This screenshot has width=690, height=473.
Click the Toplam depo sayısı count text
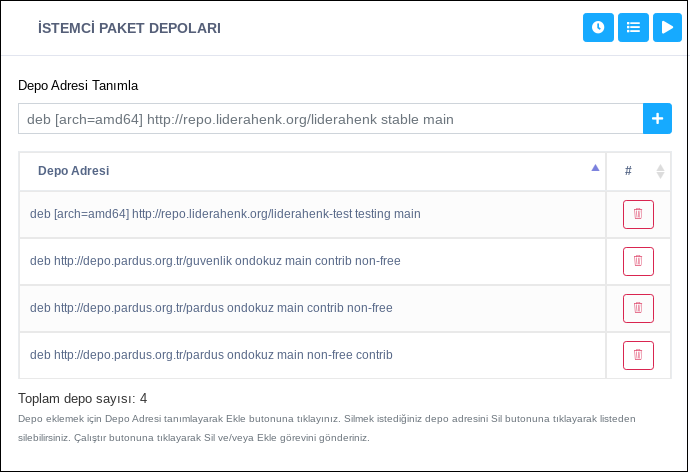(83, 398)
